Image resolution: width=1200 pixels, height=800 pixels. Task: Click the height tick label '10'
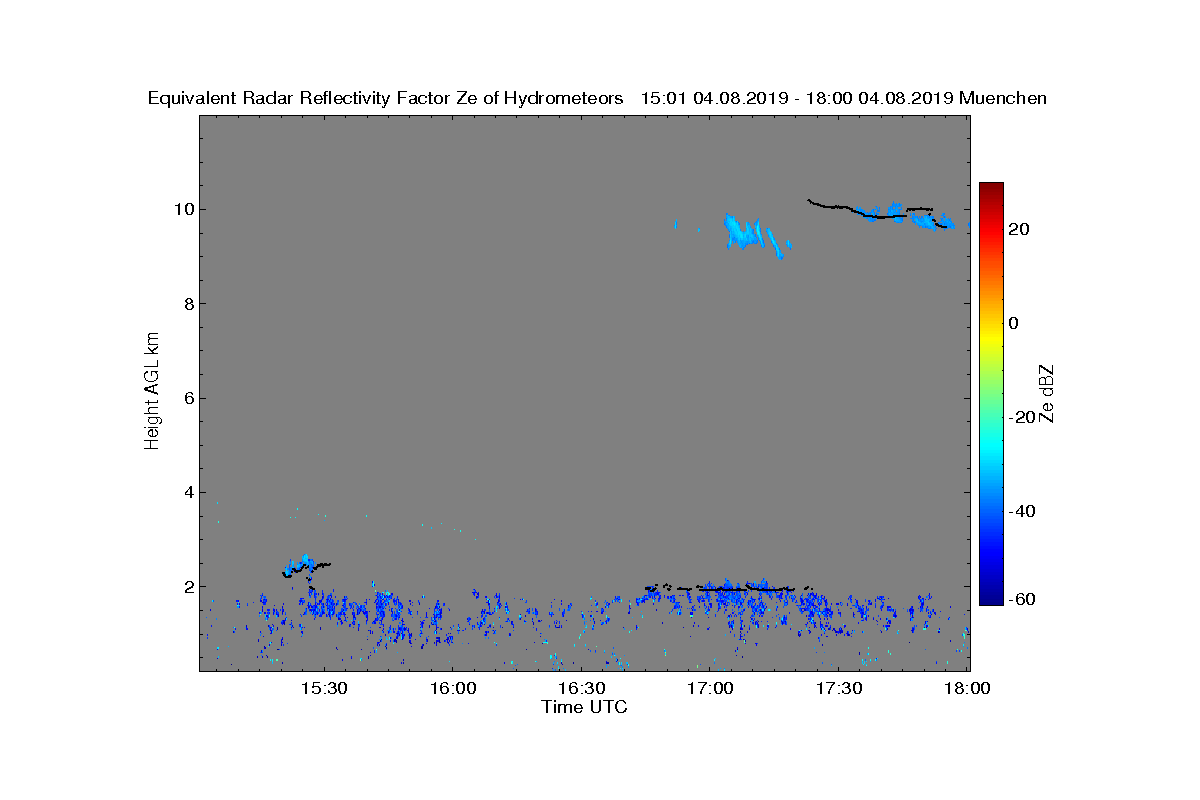184,209
